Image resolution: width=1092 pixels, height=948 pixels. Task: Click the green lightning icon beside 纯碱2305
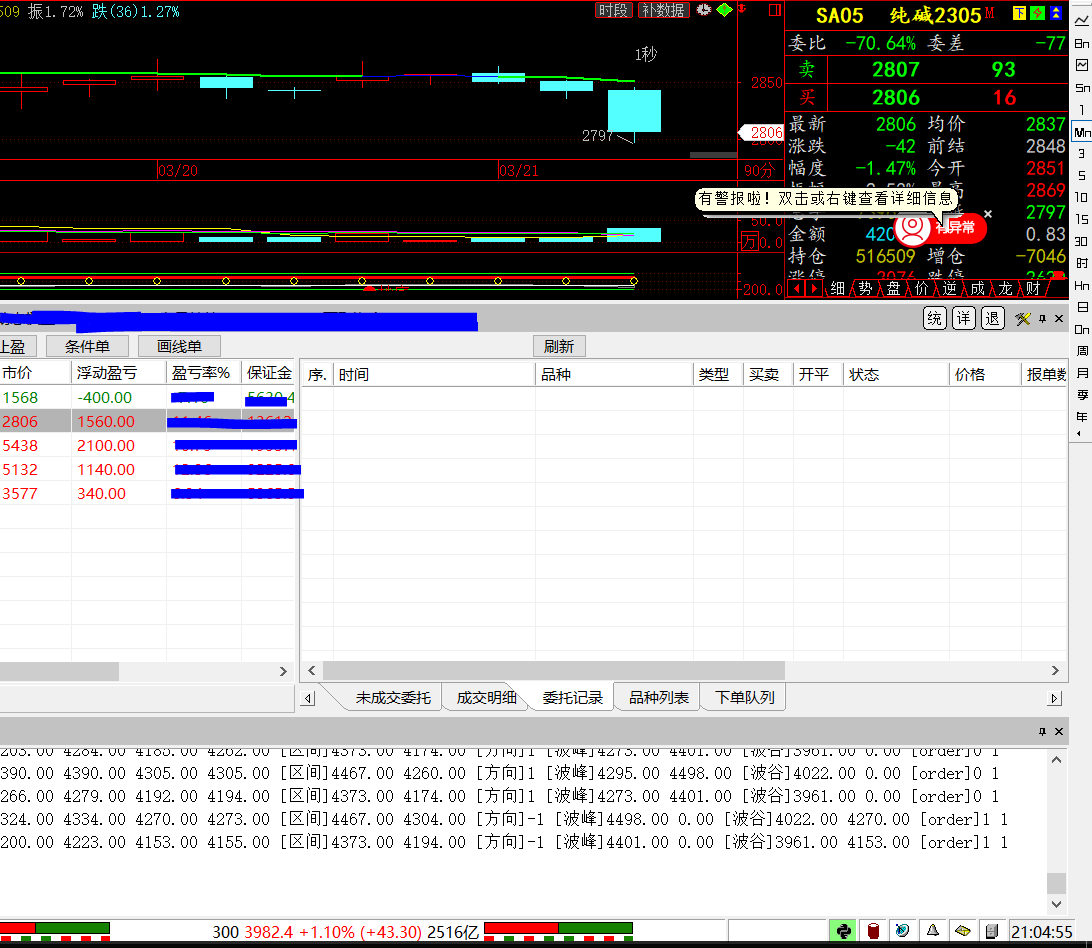1037,13
